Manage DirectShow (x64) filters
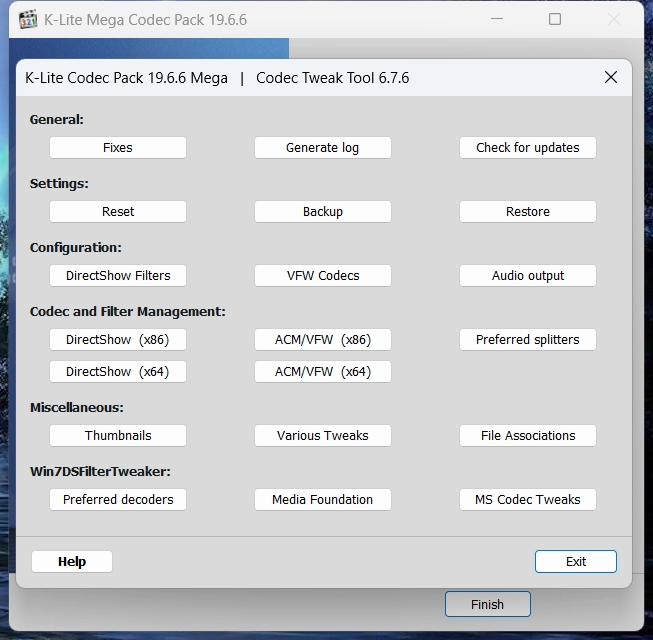This screenshot has width=653, height=640. [118, 371]
